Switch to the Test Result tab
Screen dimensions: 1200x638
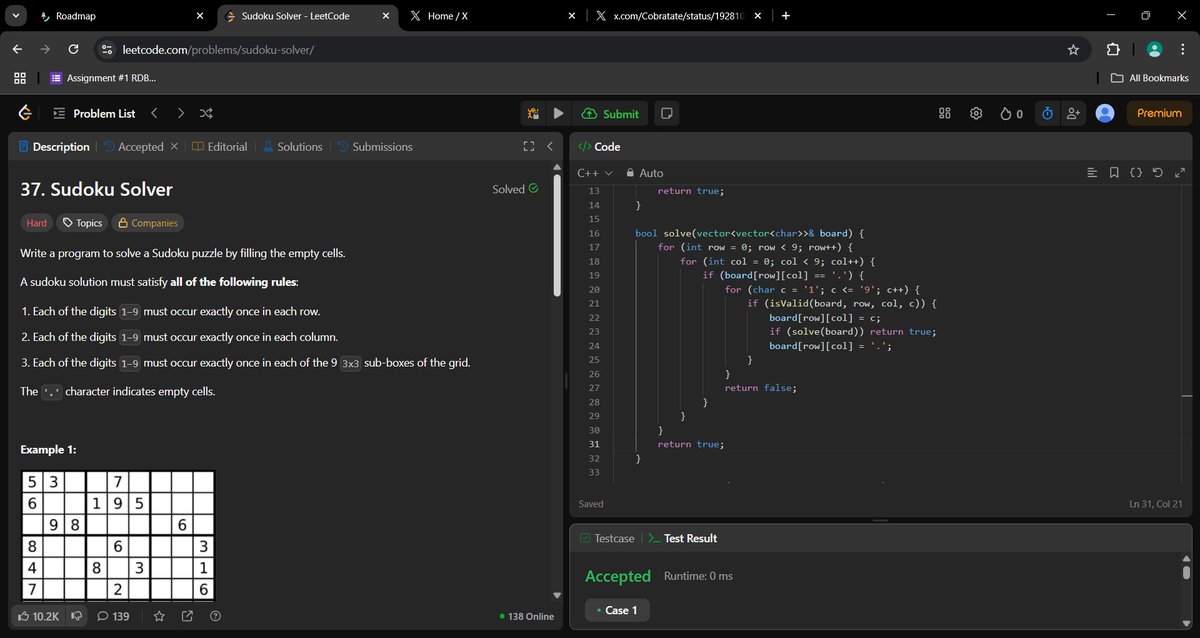pos(682,538)
